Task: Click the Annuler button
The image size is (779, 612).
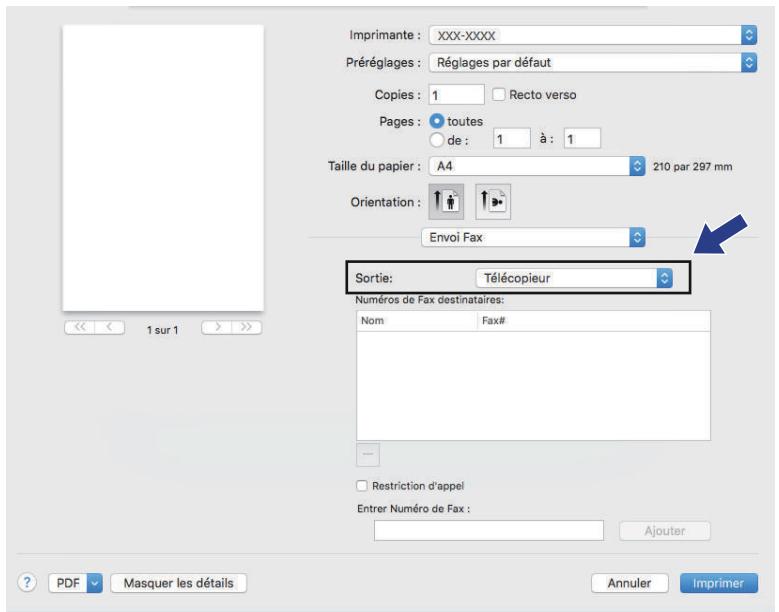Action: [629, 583]
